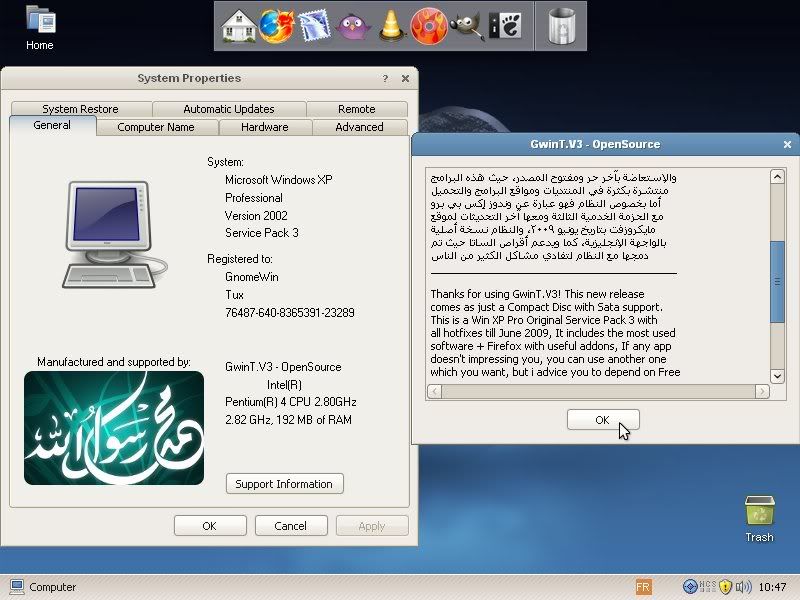Viewport: 800px width, 600px height.
Task: Switch to the System Restore tab
Action: click(81, 109)
